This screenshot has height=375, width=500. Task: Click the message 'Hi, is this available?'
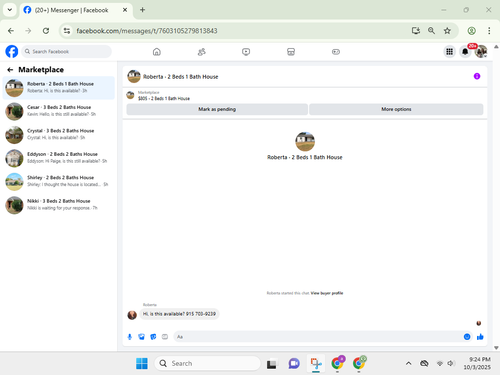pyautogui.click(x=179, y=314)
